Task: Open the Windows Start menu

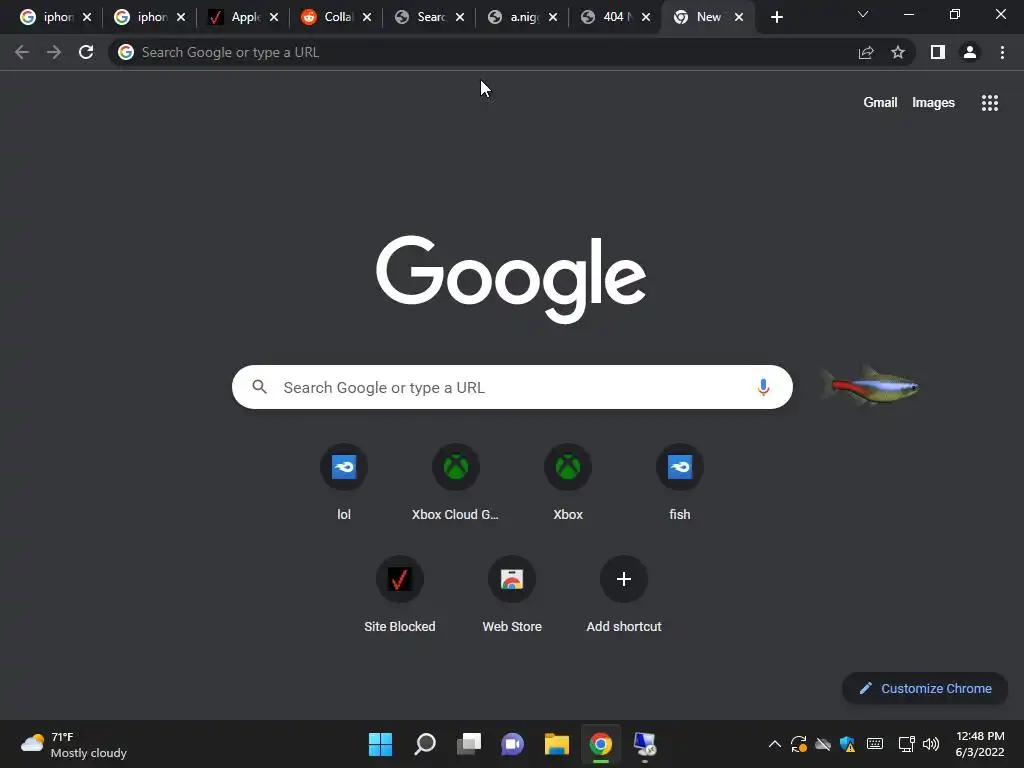Action: (x=380, y=744)
